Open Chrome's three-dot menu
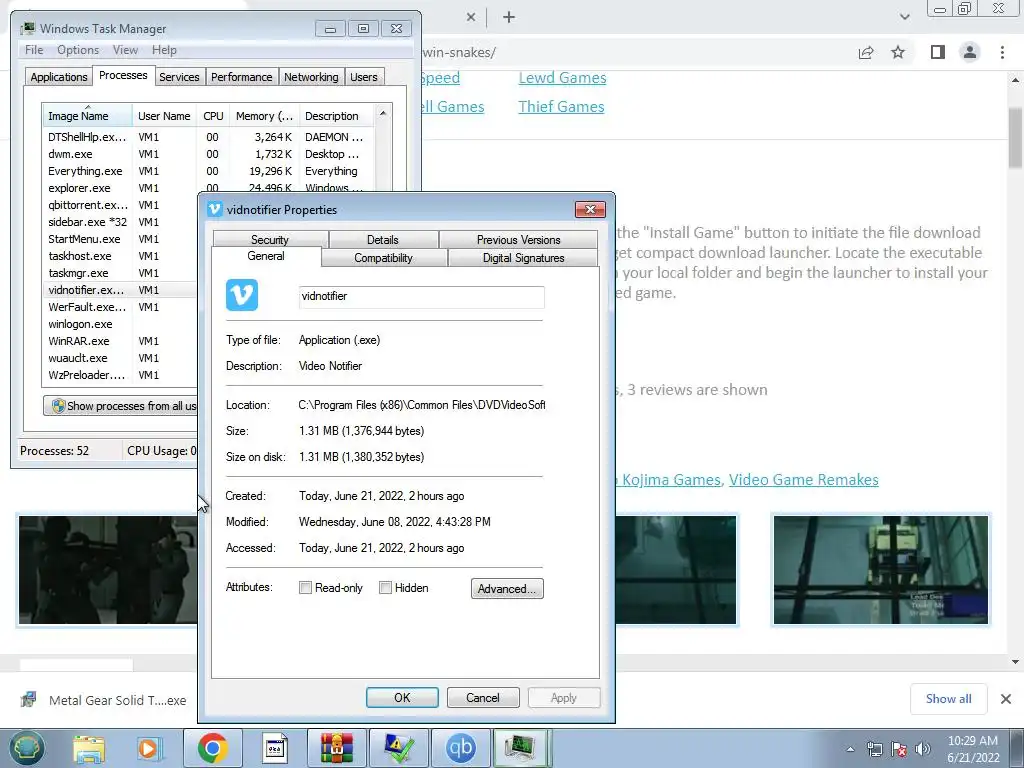 point(1002,52)
